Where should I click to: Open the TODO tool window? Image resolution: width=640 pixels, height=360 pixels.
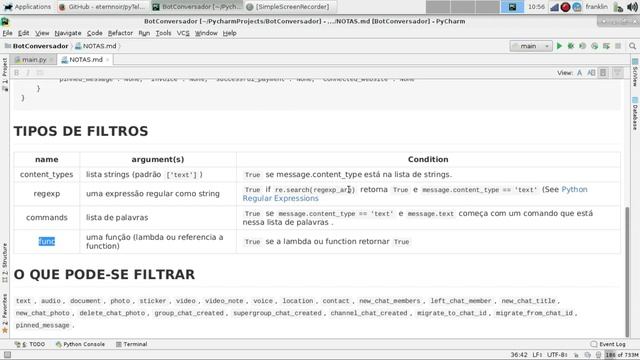coord(29,344)
